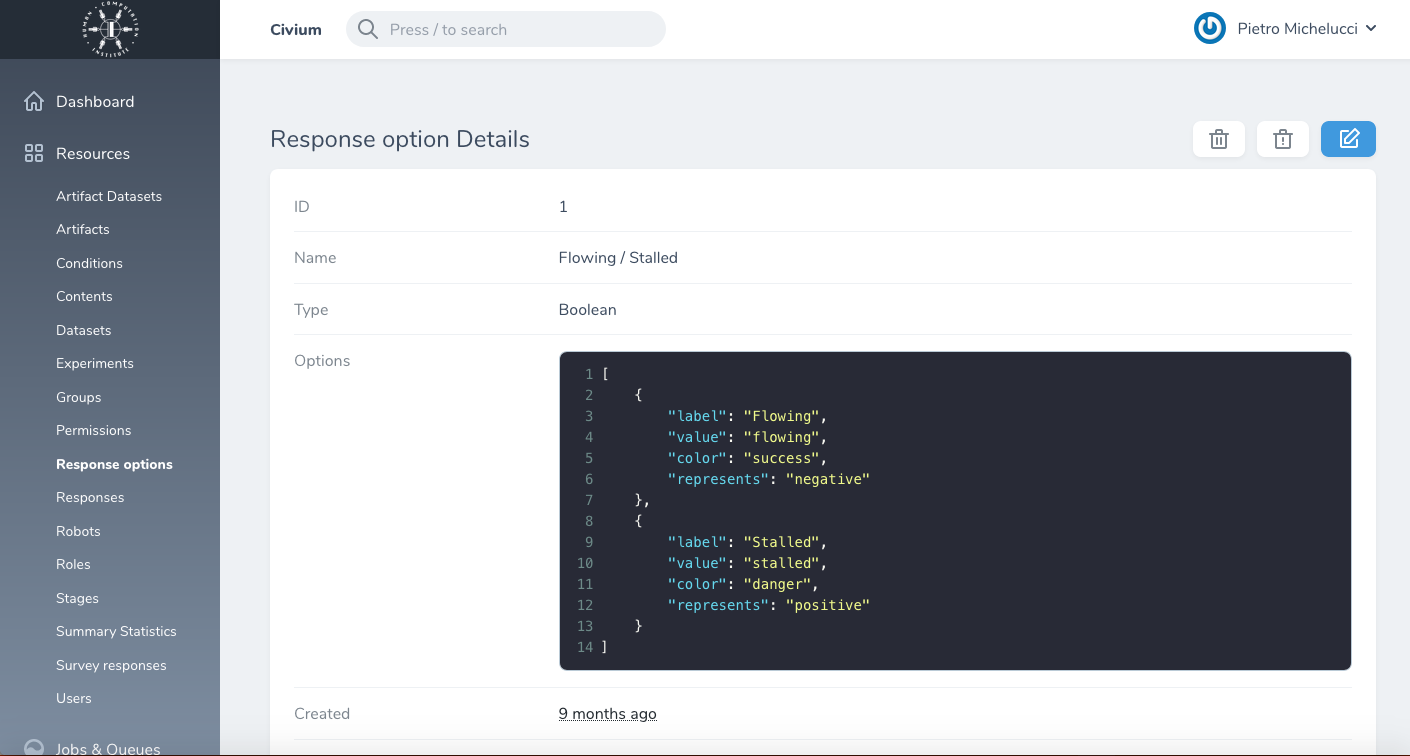This screenshot has height=756, width=1410.
Task: Click the Dashboard home icon
Action: (34, 101)
